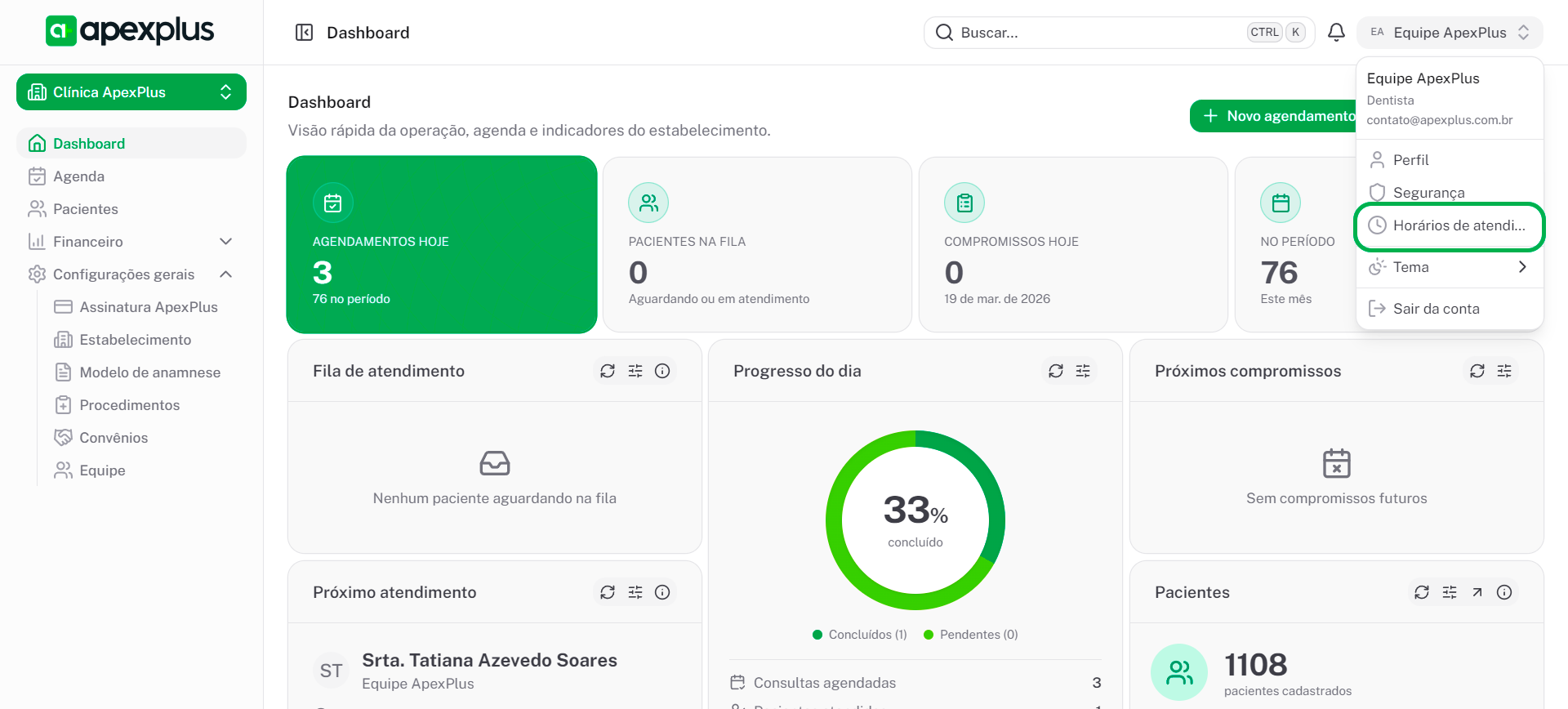Screen dimensions: 1568x709
Task: Click the notifications bell icon
Action: pos(1336,33)
